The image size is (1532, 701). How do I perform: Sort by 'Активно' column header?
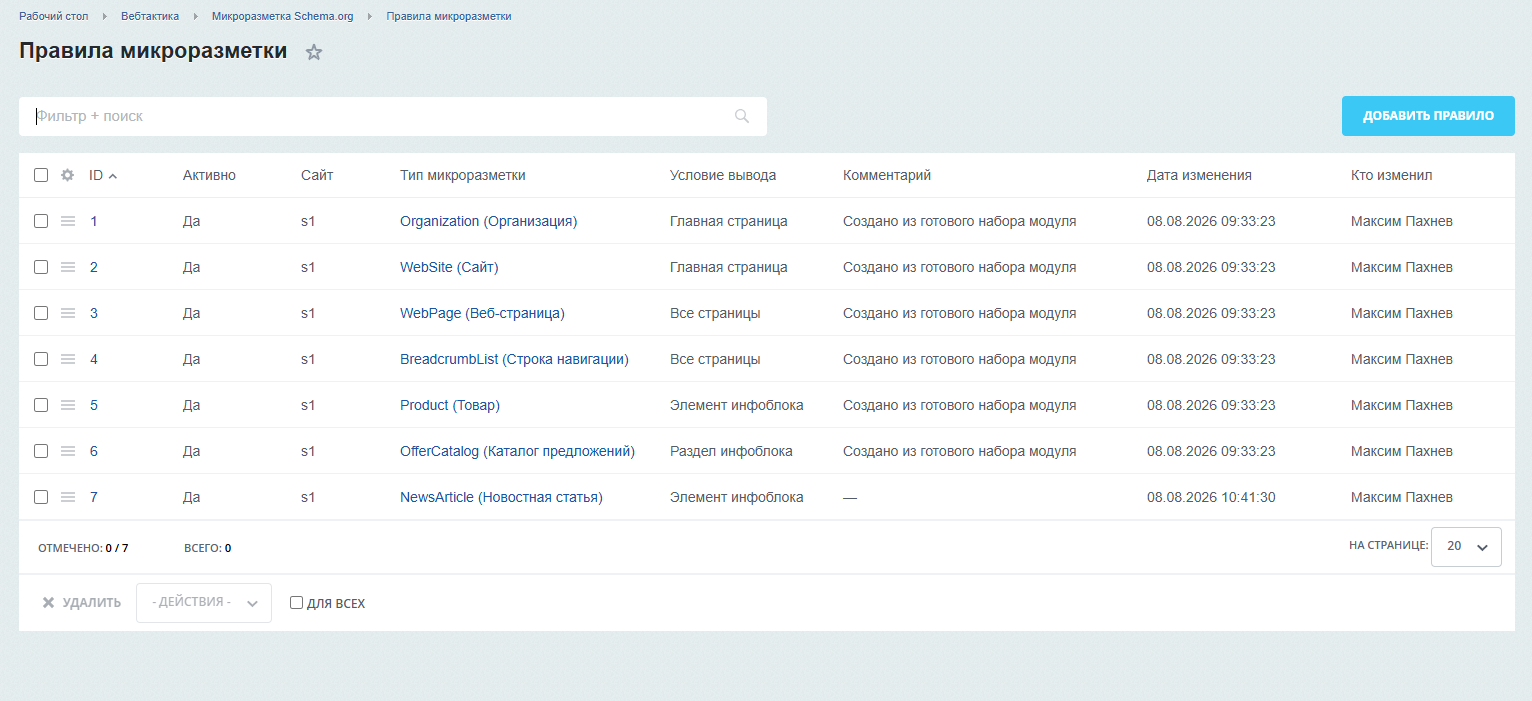[209, 175]
